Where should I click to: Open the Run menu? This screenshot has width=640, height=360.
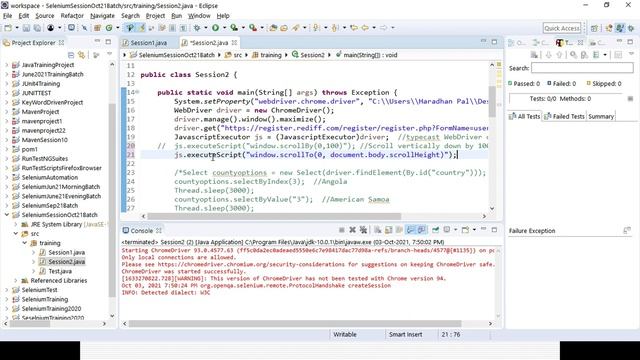(x=176, y=16)
